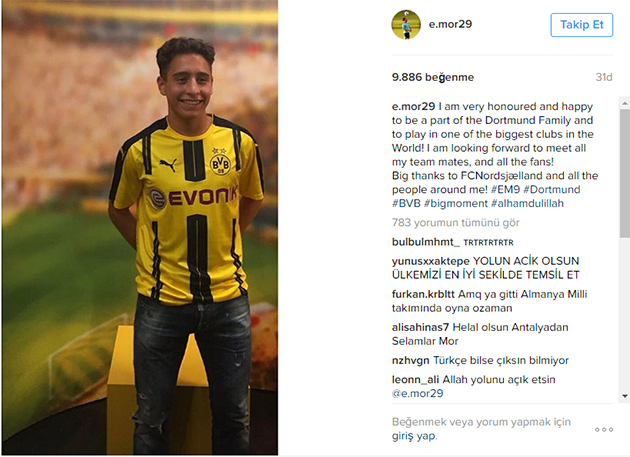This screenshot has width=630, height=457.
Task: Show the 9.886 beğenme likes list
Action: pos(433,77)
